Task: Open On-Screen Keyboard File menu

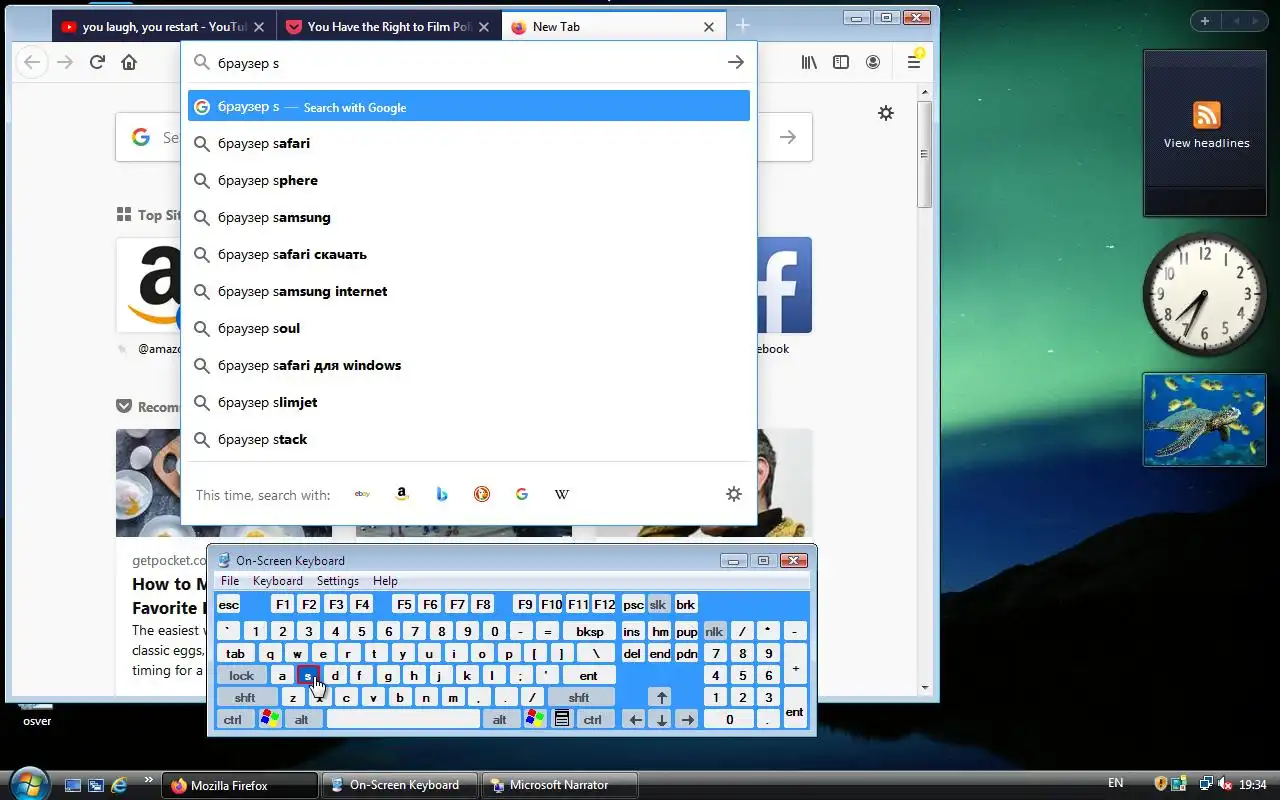Action: (x=230, y=581)
